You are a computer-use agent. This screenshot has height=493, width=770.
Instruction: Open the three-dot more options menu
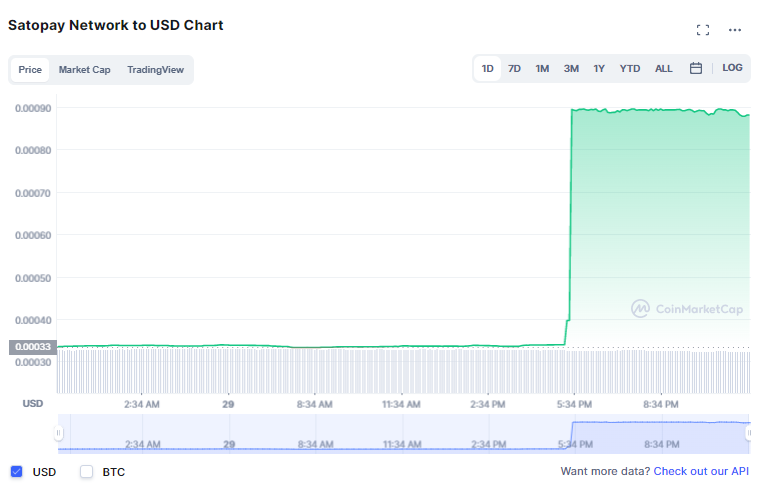coord(735,30)
